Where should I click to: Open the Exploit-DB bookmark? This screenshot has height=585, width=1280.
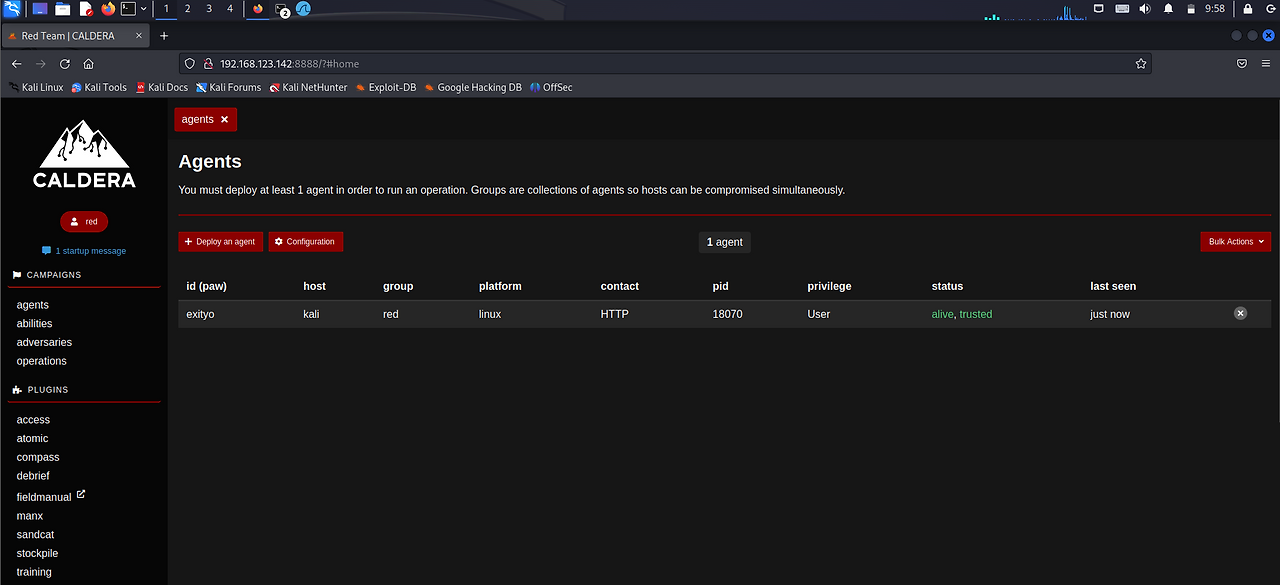[x=386, y=87]
